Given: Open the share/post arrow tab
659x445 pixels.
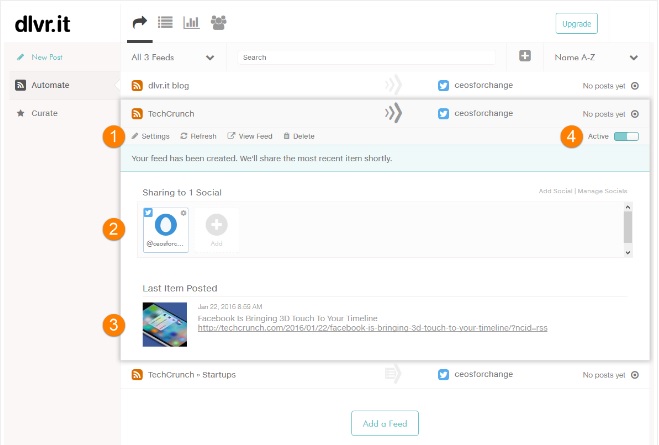Looking at the screenshot, I should [140, 22].
